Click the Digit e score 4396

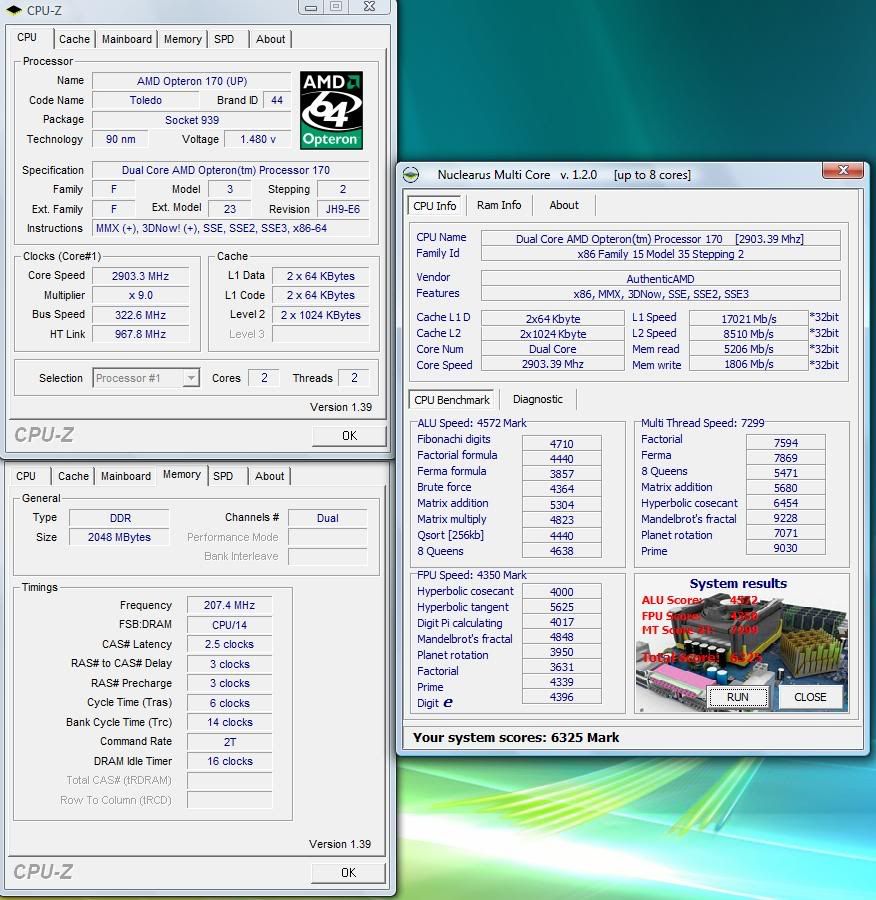[561, 697]
